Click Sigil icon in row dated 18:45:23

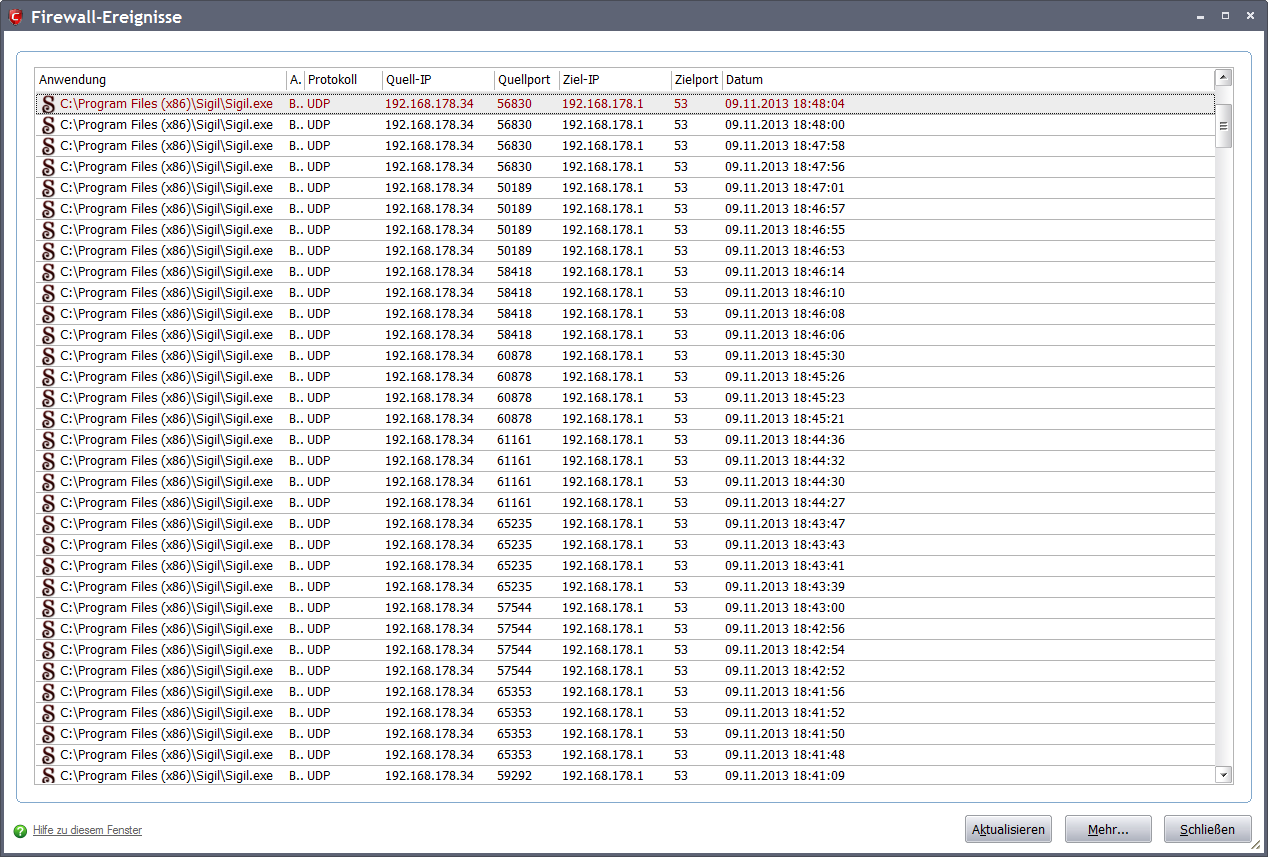pyautogui.click(x=48, y=398)
